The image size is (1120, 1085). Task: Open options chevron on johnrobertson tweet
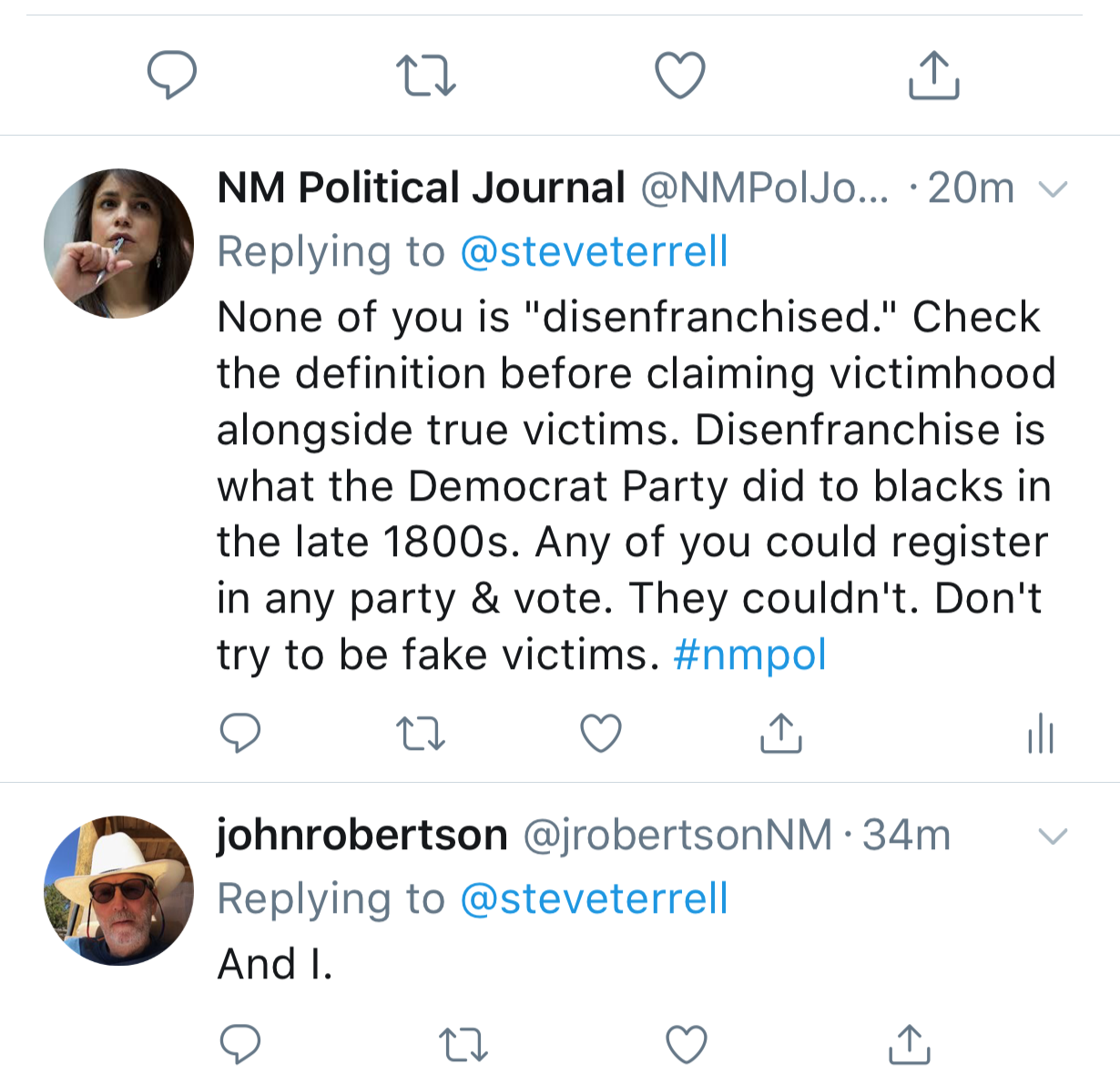tap(1053, 837)
